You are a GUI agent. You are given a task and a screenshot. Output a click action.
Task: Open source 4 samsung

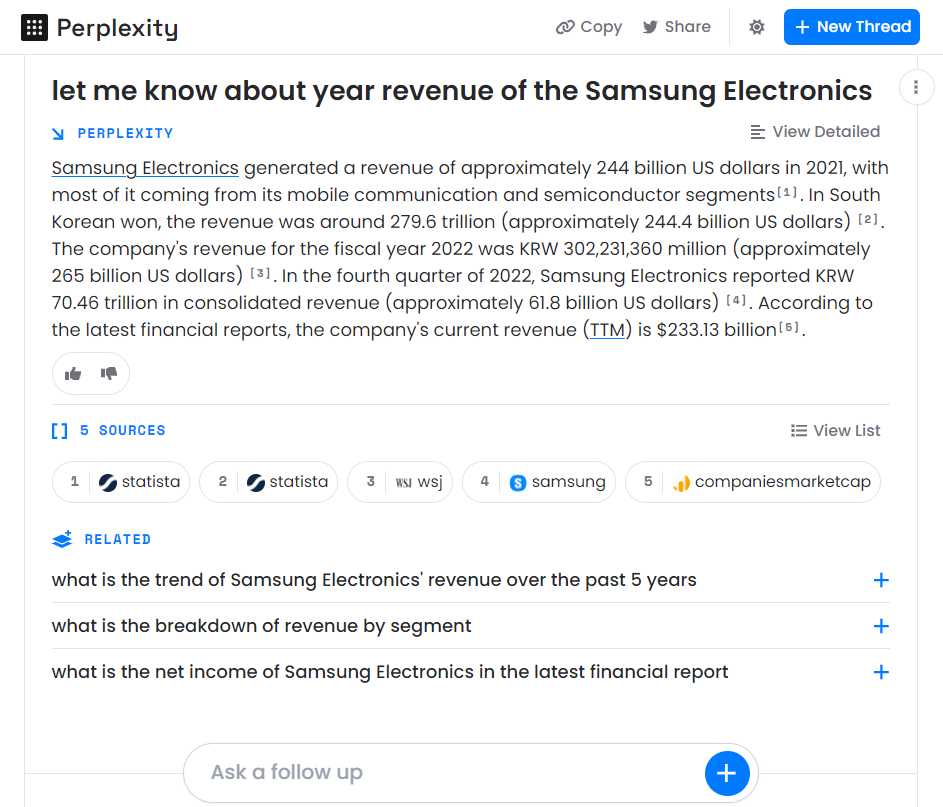click(x=539, y=482)
